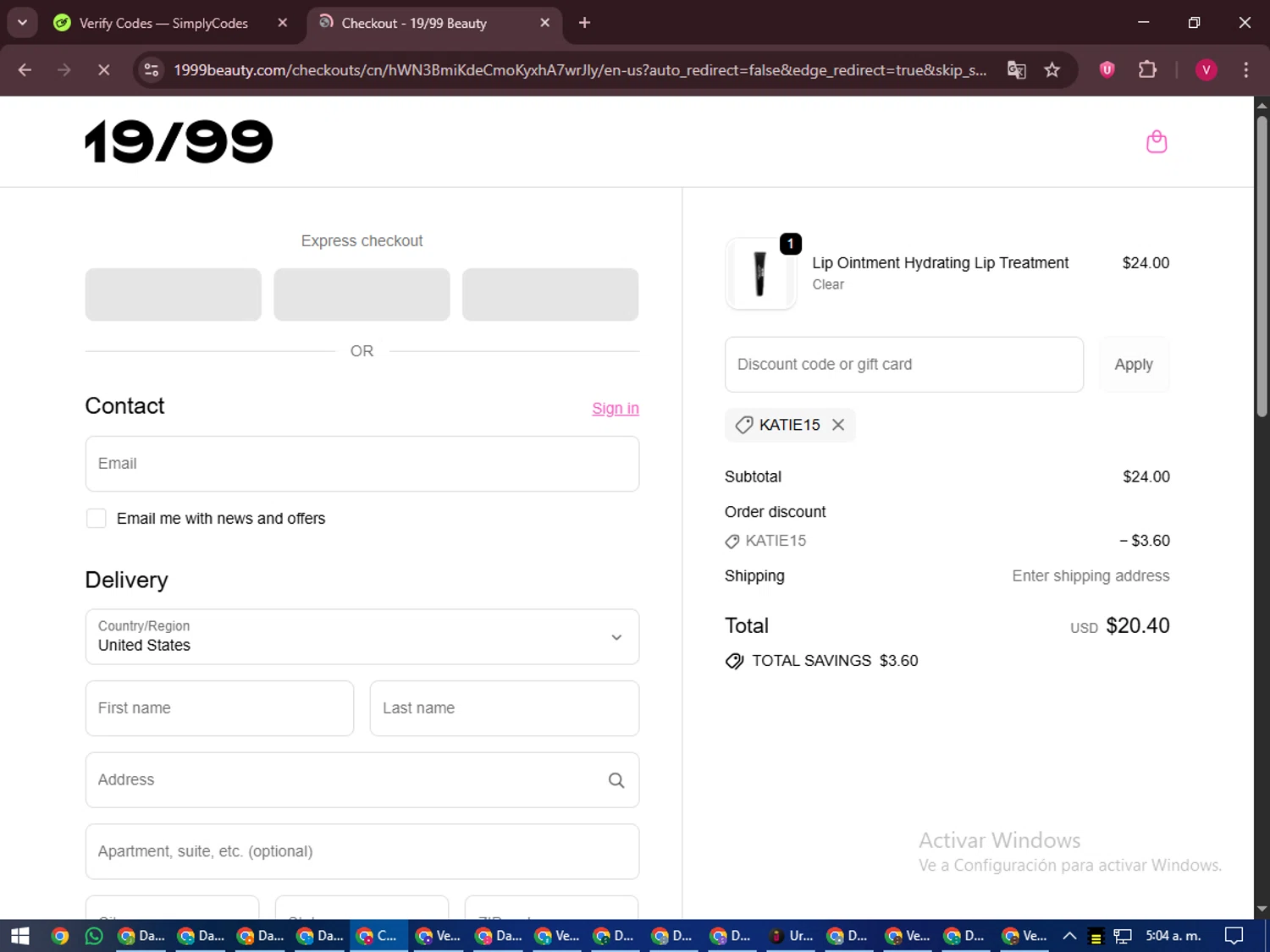Click the Lip Ointment product thumbnail

click(x=760, y=274)
